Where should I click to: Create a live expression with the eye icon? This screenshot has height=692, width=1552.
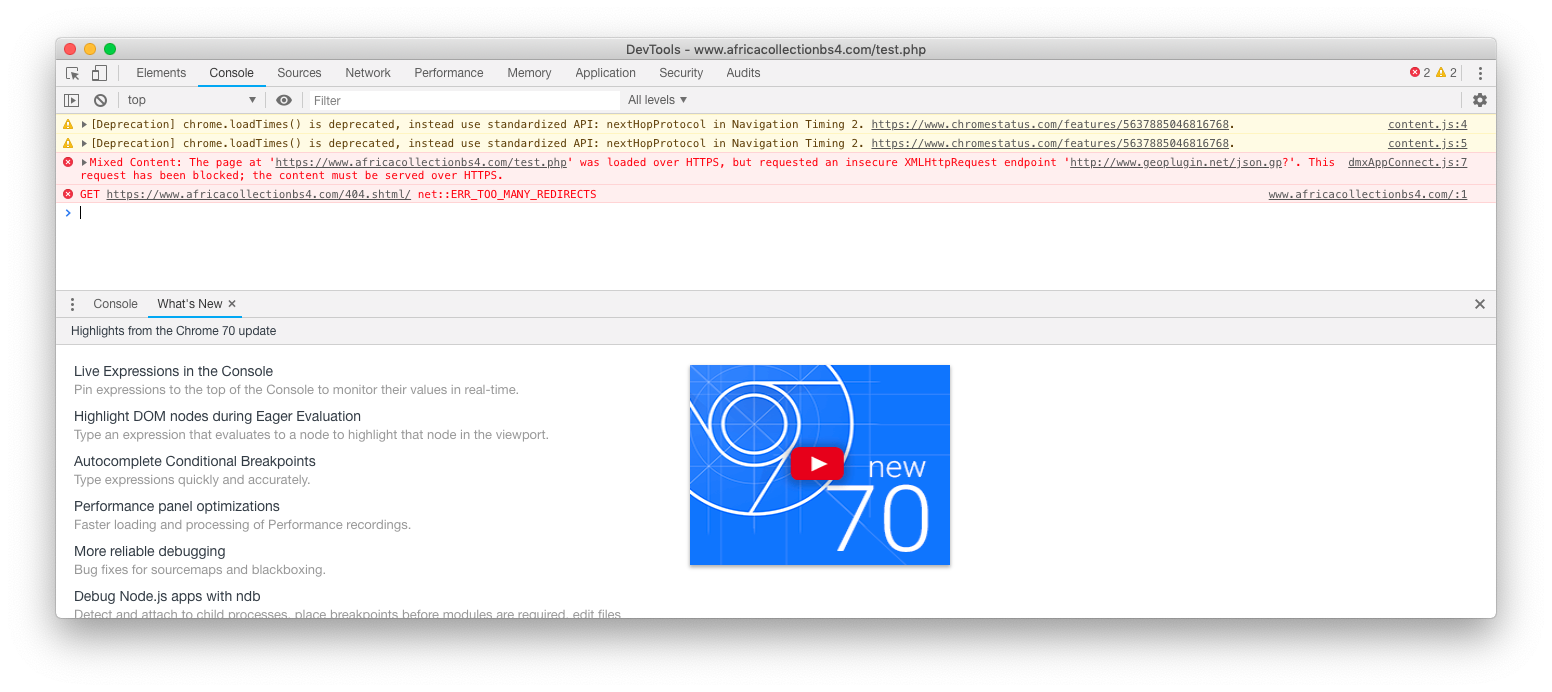coord(284,100)
